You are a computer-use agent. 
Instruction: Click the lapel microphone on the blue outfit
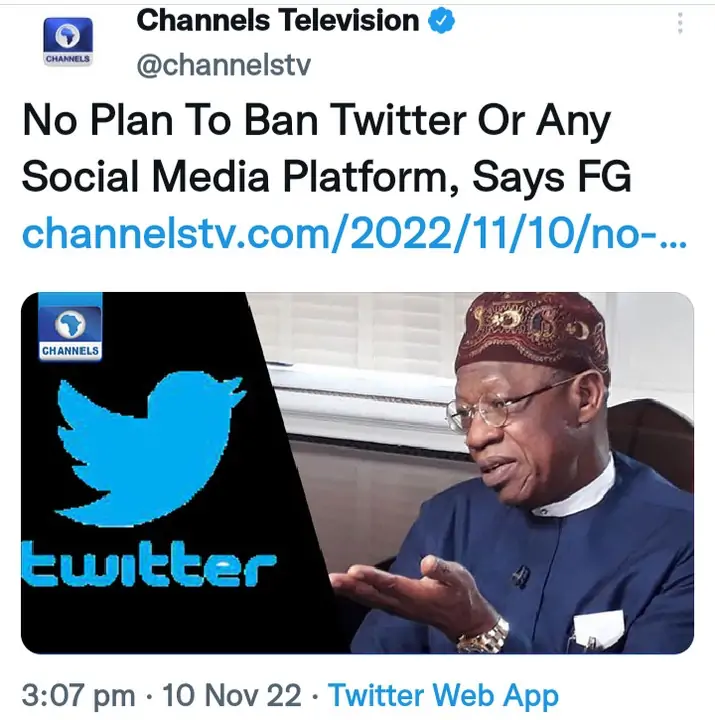[x=520, y=577]
